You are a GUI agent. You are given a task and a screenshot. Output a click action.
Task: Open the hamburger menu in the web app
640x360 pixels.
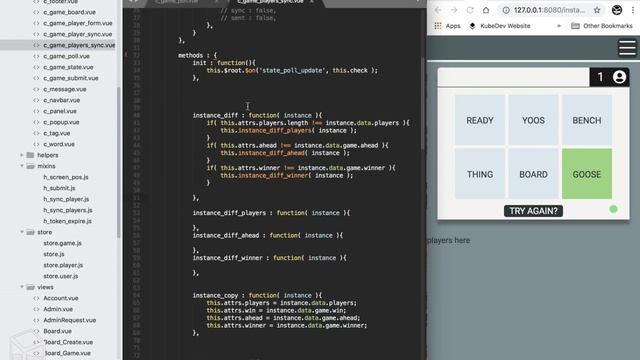(627, 48)
